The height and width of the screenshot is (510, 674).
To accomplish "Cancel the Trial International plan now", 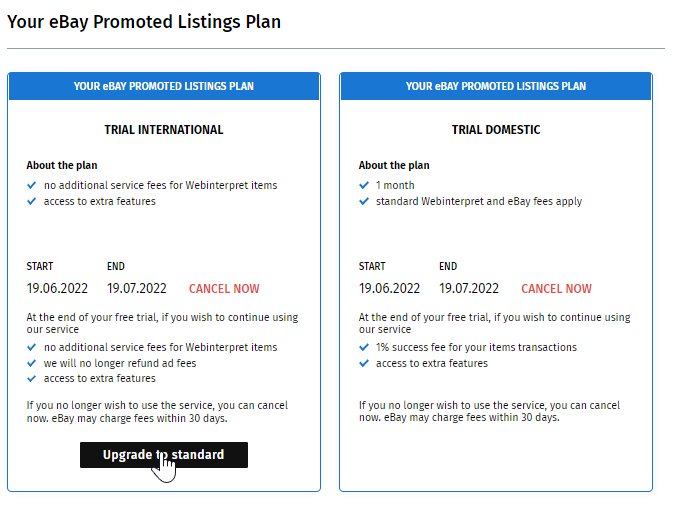I will (x=224, y=289).
